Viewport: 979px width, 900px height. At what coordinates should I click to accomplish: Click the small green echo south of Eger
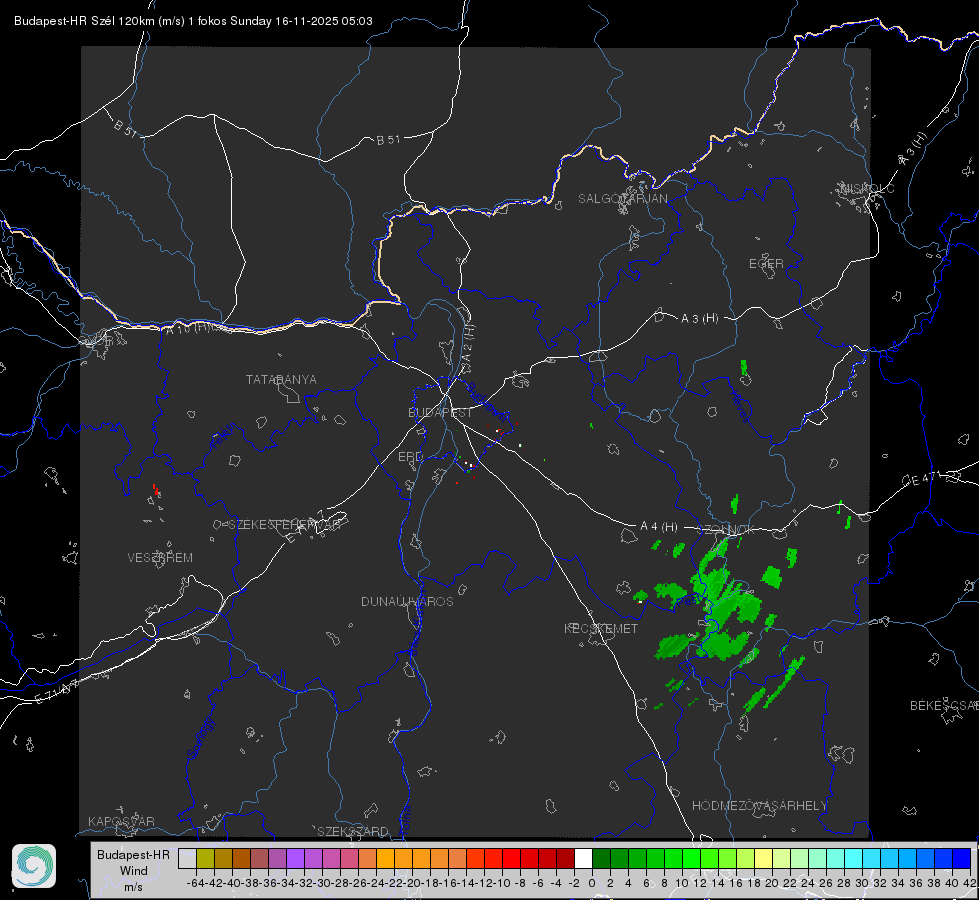click(744, 367)
